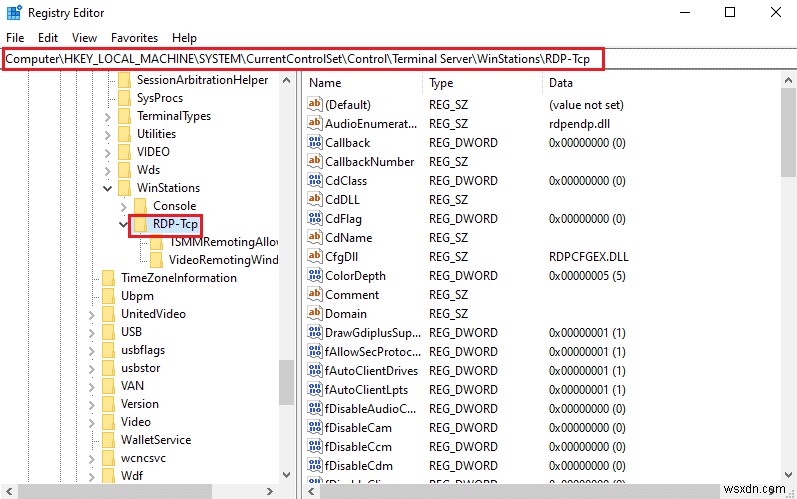Expand the TerminalTypes key

(107, 117)
